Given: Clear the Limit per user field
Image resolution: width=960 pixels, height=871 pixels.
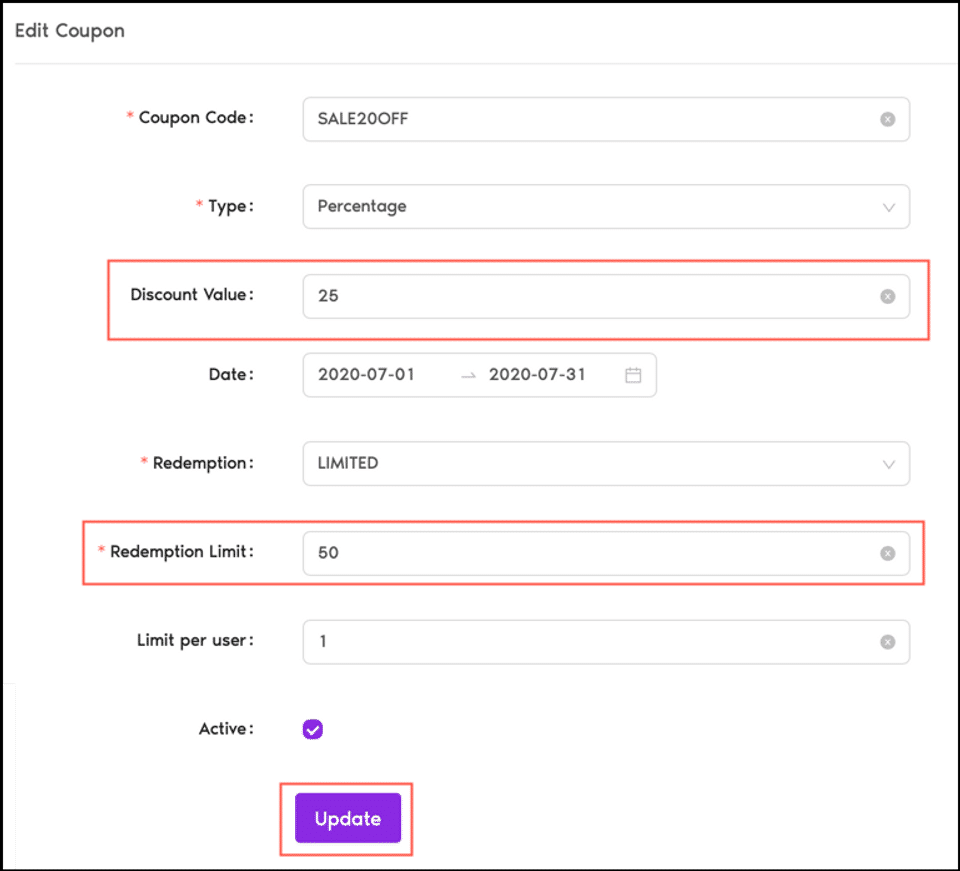Looking at the screenshot, I should pyautogui.click(x=887, y=642).
